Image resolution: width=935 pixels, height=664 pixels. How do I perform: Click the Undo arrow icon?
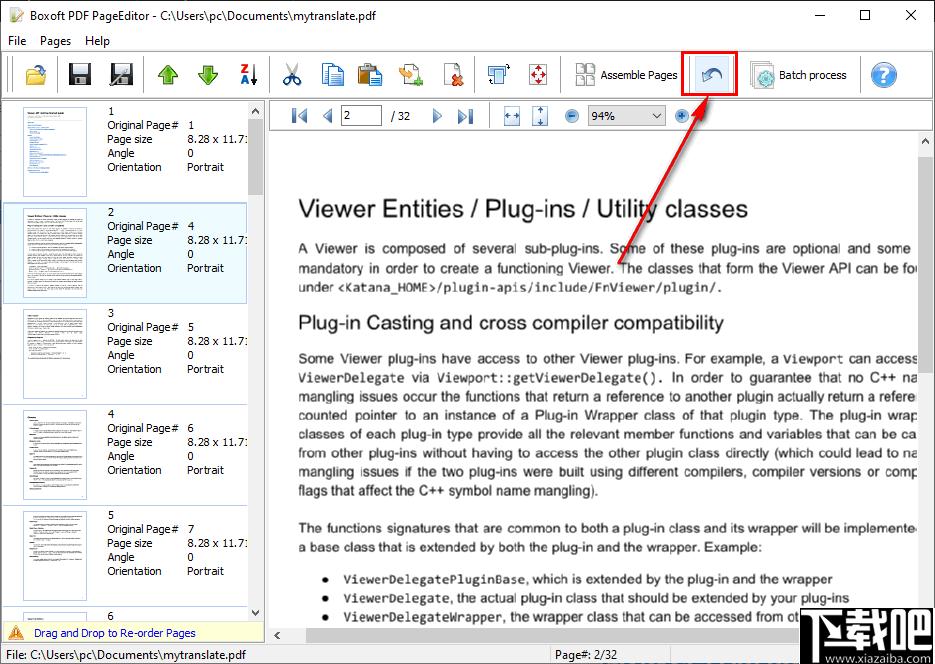tap(710, 75)
